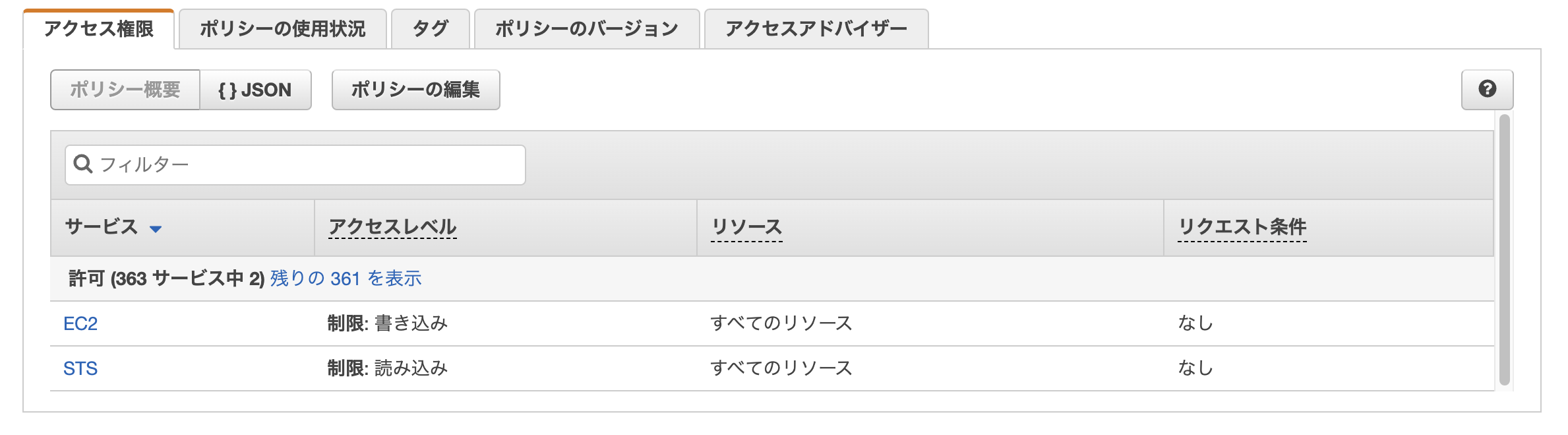
Task: Click the ポリシーの編集 button
Action: click(415, 90)
